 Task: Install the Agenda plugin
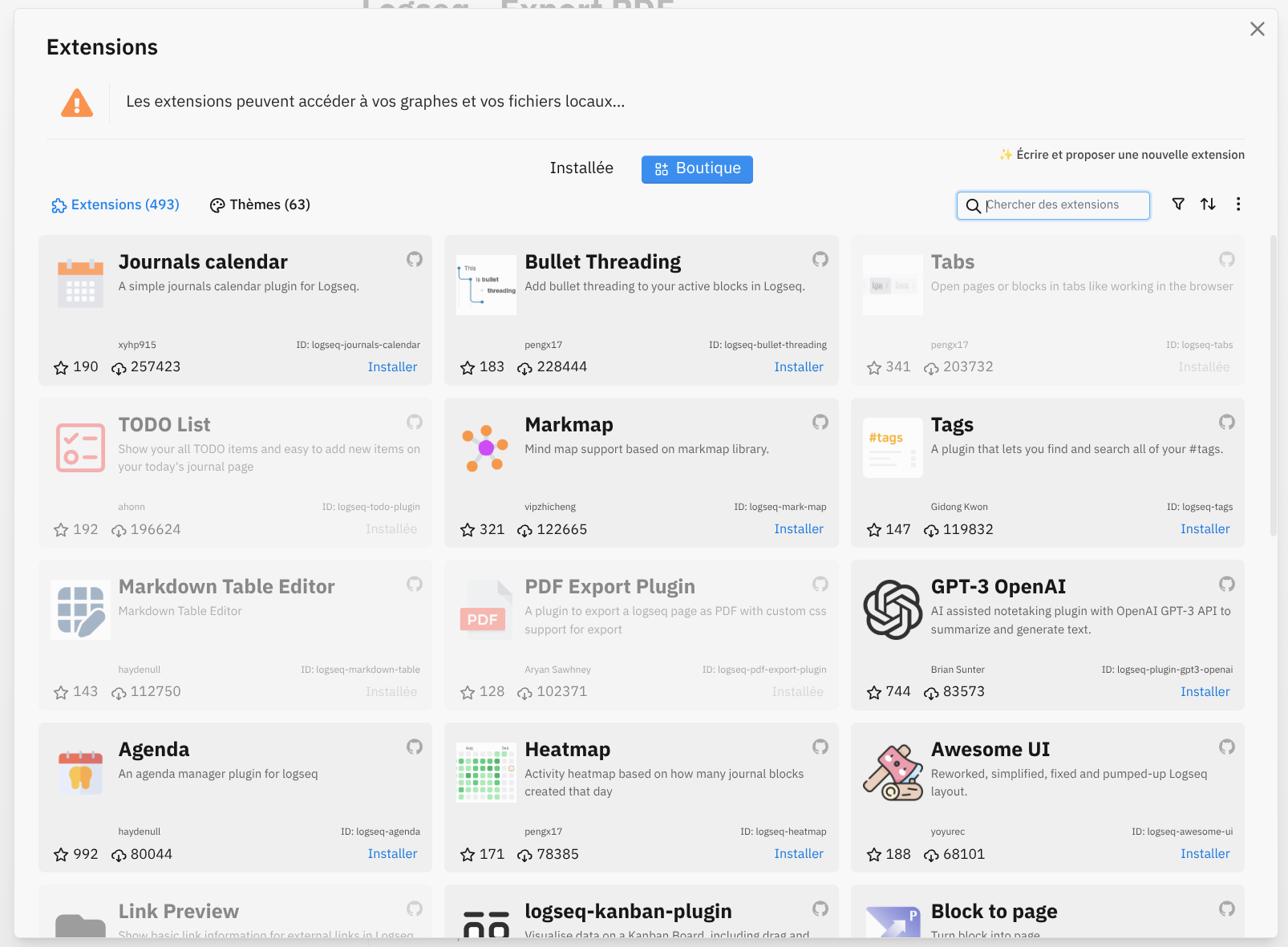(392, 854)
